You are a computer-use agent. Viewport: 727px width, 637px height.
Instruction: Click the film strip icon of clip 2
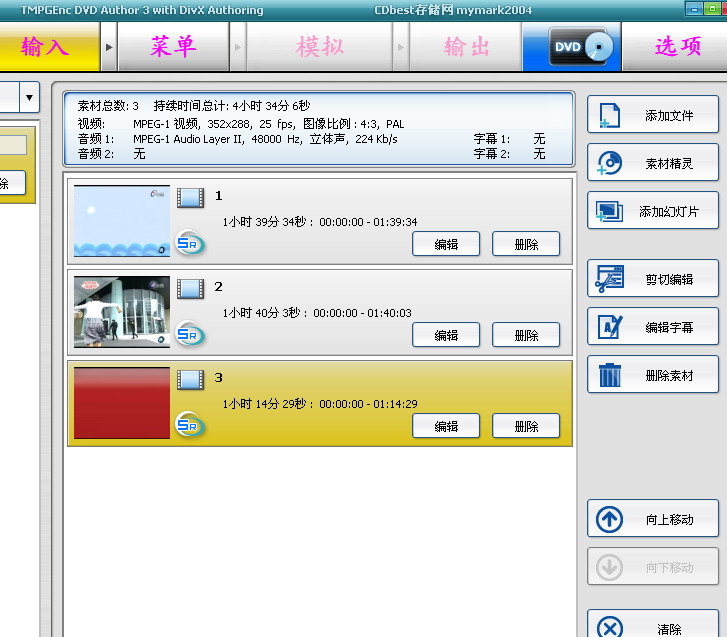[x=191, y=289]
